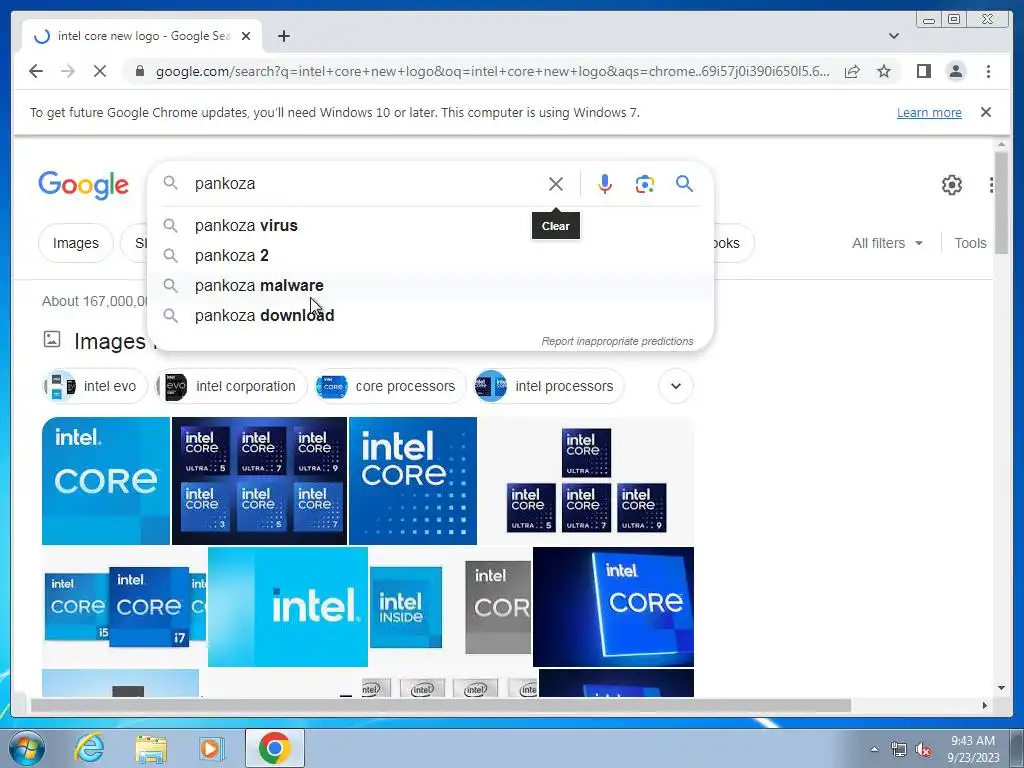Search by image with Lens icon
The image size is (1024, 768).
645,184
